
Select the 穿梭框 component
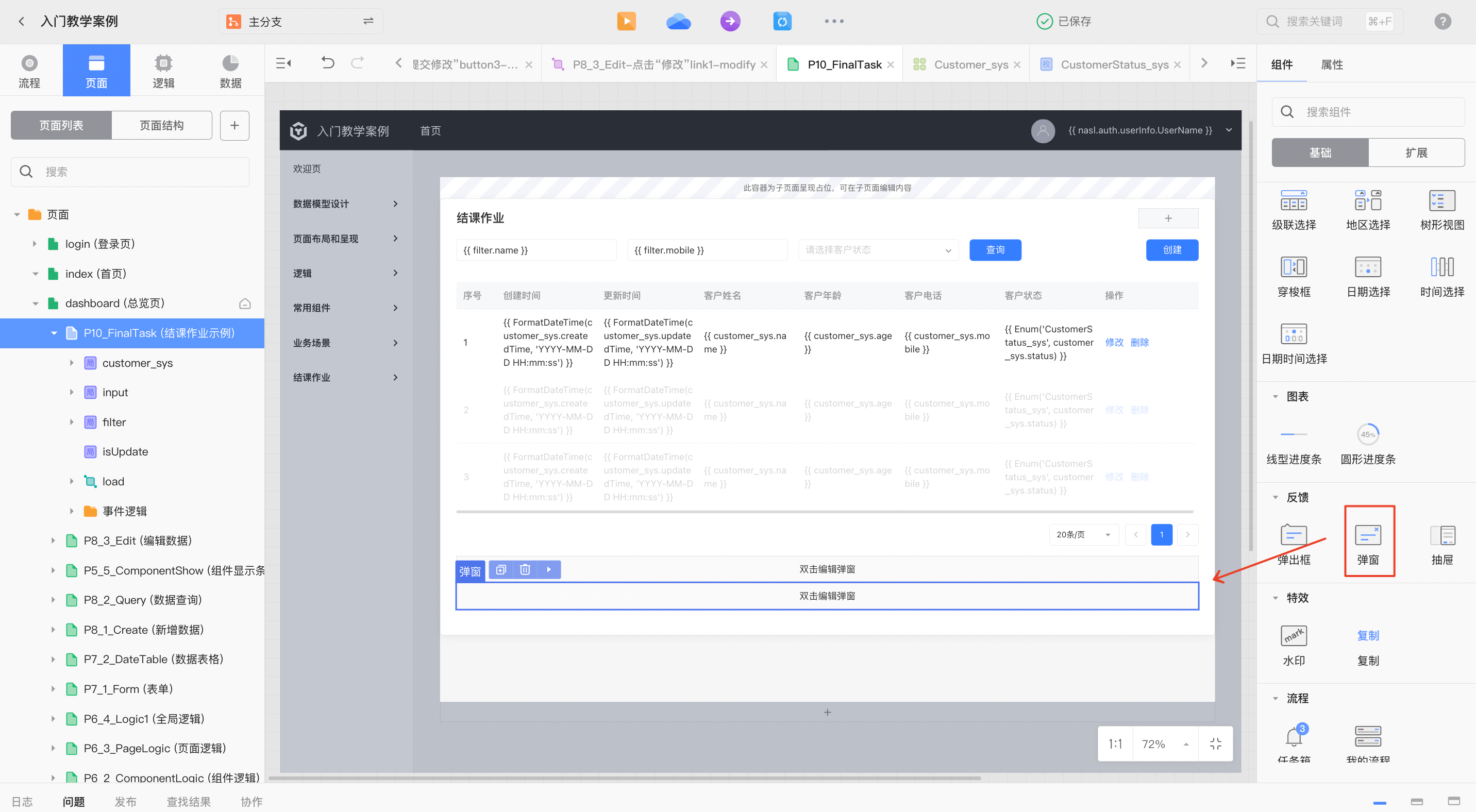pos(1294,277)
